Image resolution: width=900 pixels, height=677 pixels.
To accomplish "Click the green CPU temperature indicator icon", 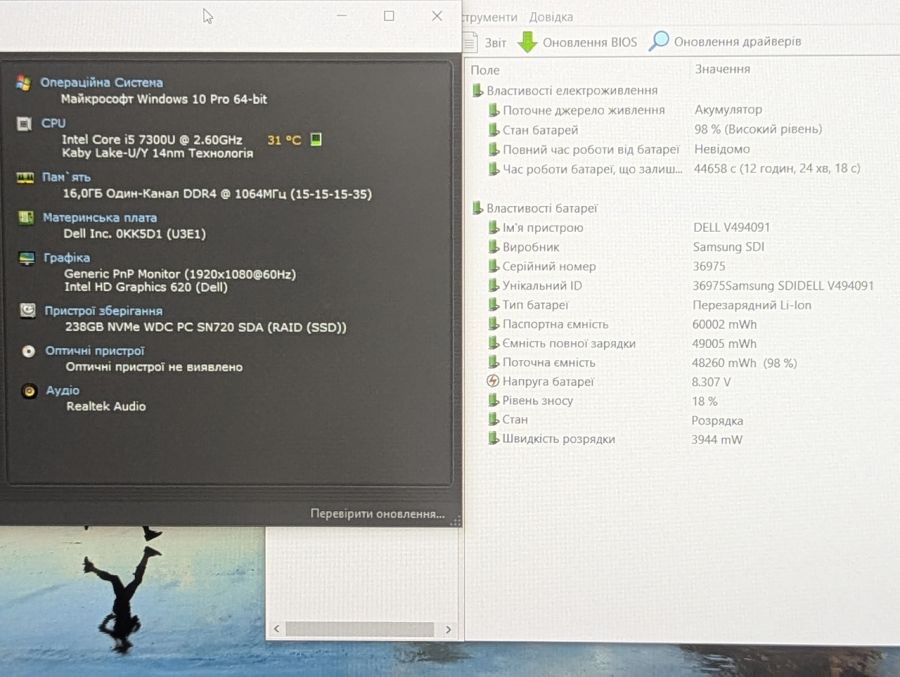I will tap(316, 139).
